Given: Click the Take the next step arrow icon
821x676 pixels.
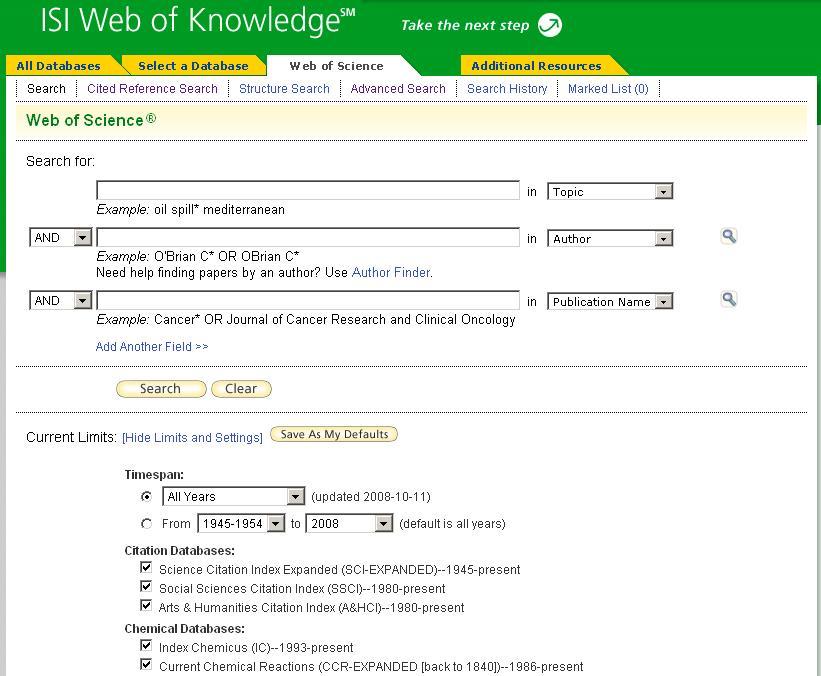Looking at the screenshot, I should tap(550, 25).
